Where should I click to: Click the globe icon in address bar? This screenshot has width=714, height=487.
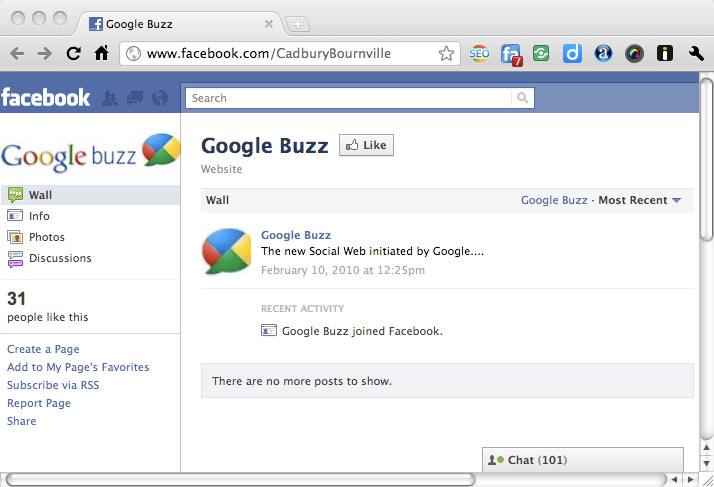click(x=133, y=54)
